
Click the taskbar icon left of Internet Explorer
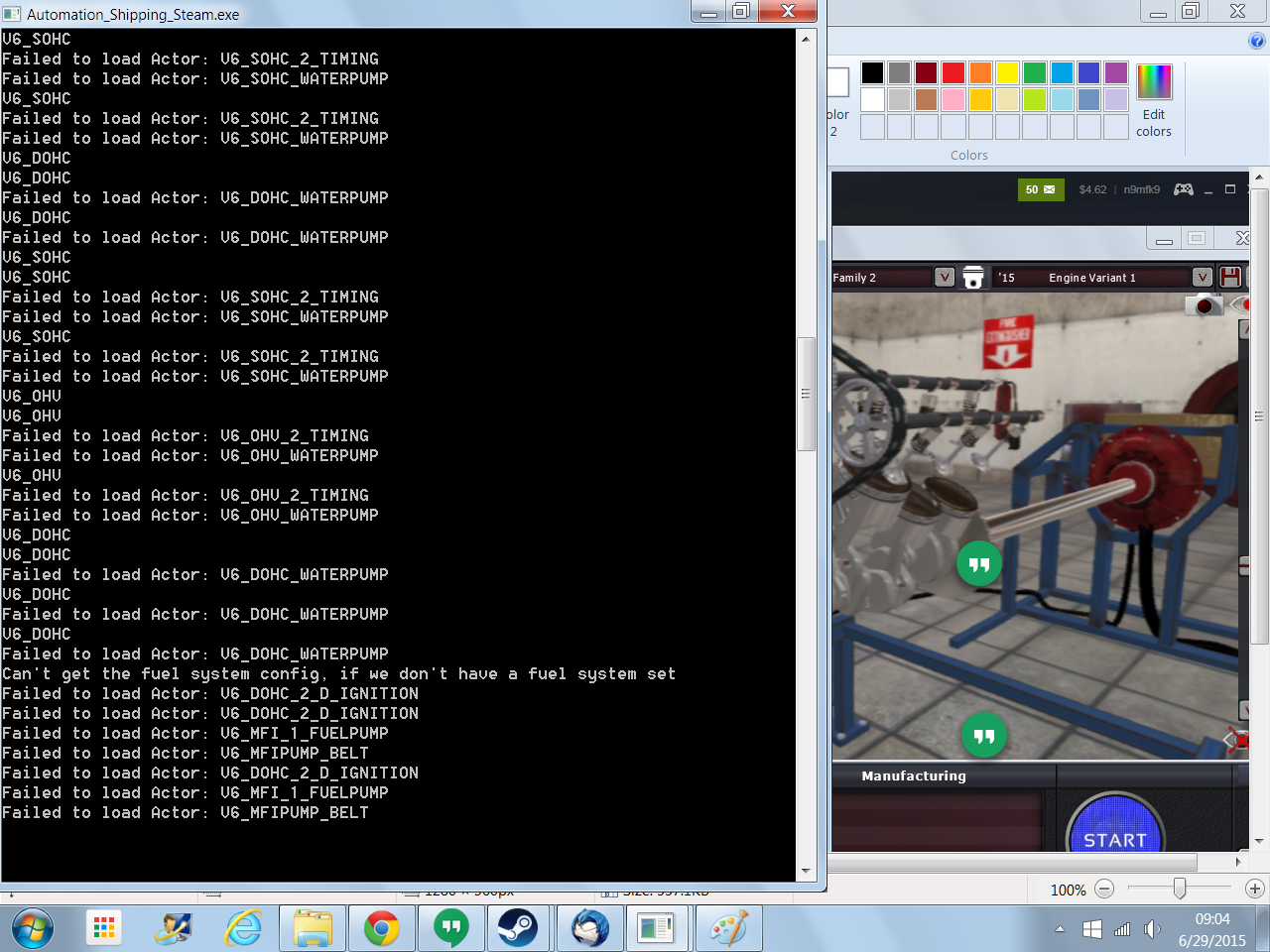(x=174, y=928)
